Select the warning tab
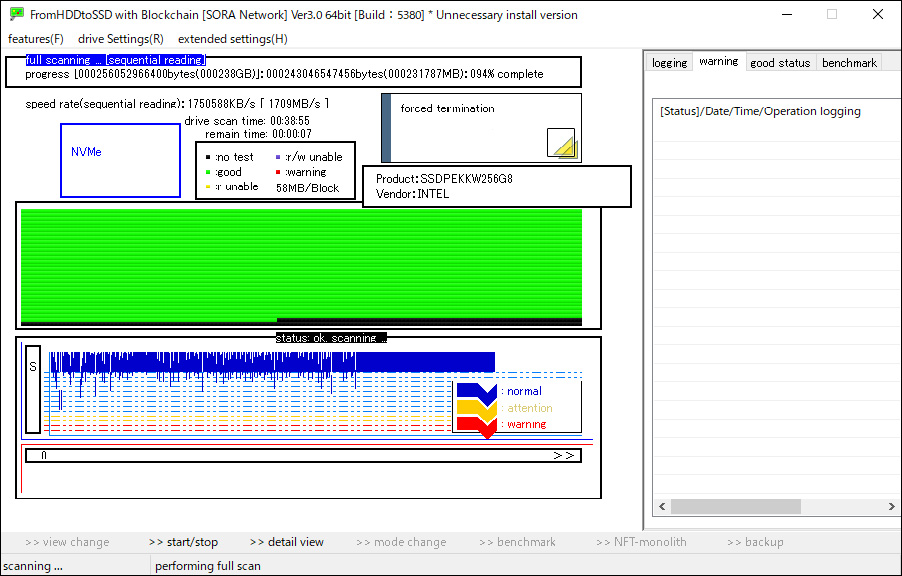This screenshot has height=576, width=902. 719,61
